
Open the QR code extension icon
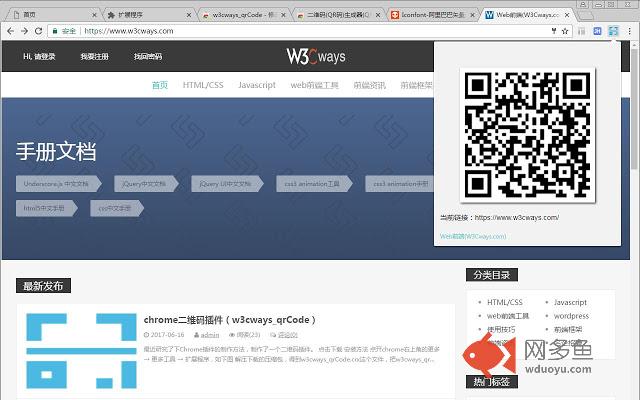coord(613,31)
